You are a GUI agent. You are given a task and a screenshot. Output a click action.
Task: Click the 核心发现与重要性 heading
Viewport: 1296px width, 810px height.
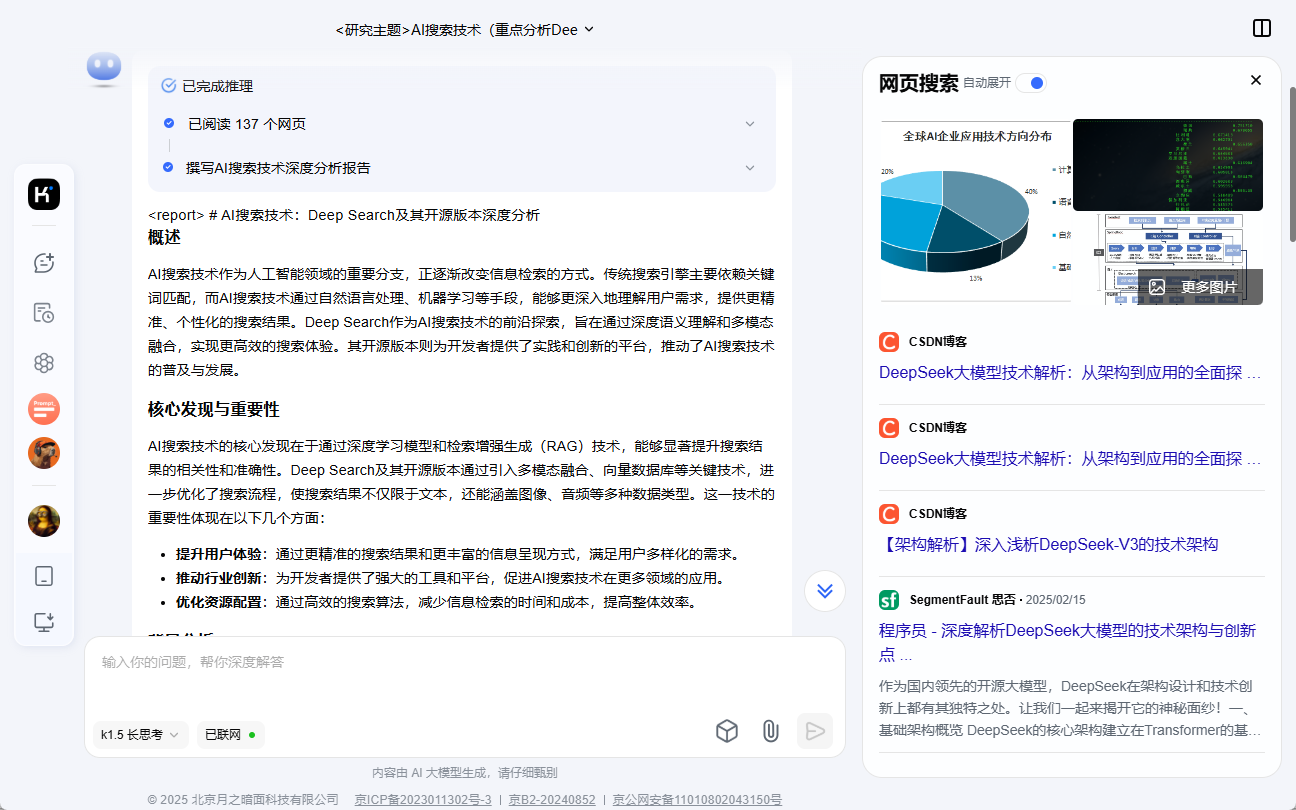214,409
